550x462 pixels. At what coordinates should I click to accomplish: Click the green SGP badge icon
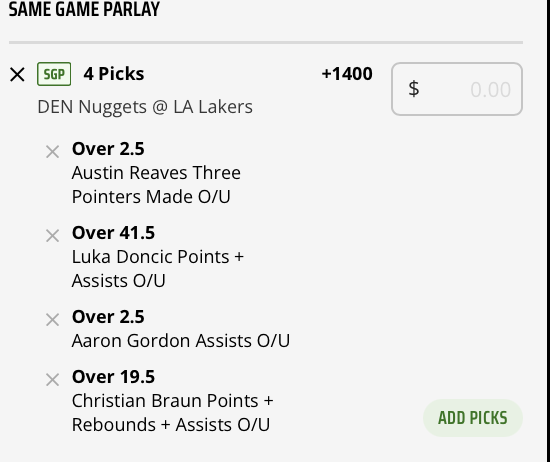(x=54, y=74)
